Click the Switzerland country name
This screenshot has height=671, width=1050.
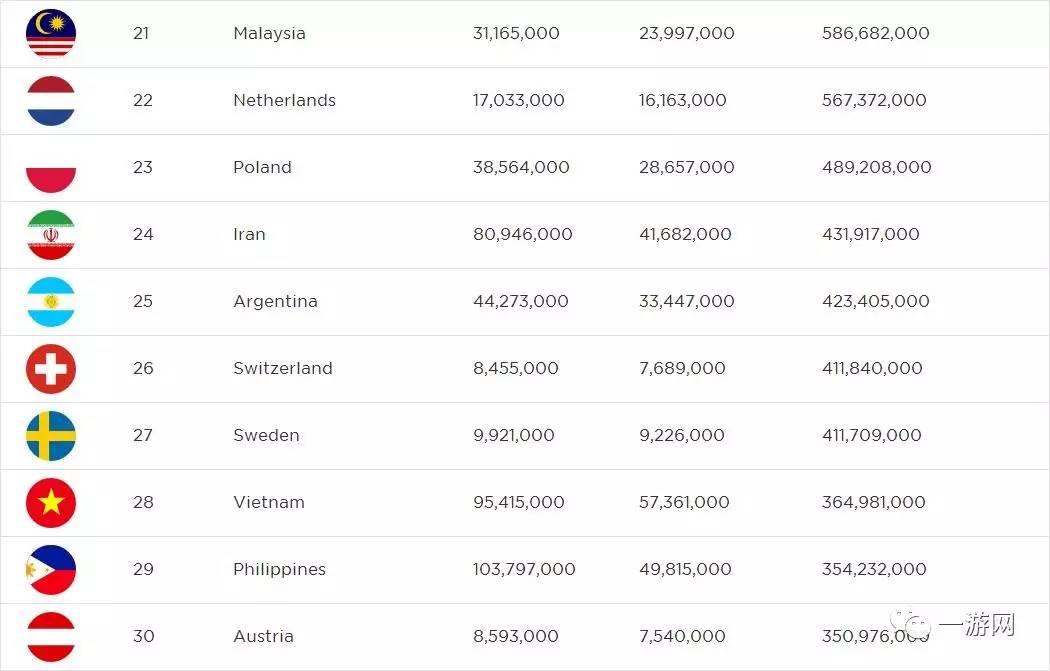[282, 368]
